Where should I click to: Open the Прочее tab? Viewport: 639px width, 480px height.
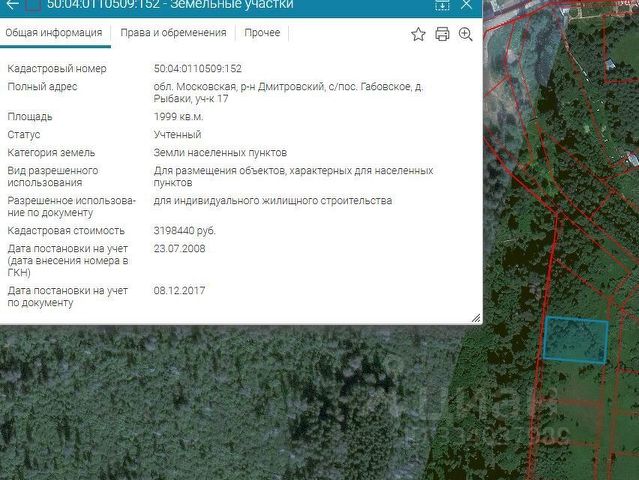(262, 33)
